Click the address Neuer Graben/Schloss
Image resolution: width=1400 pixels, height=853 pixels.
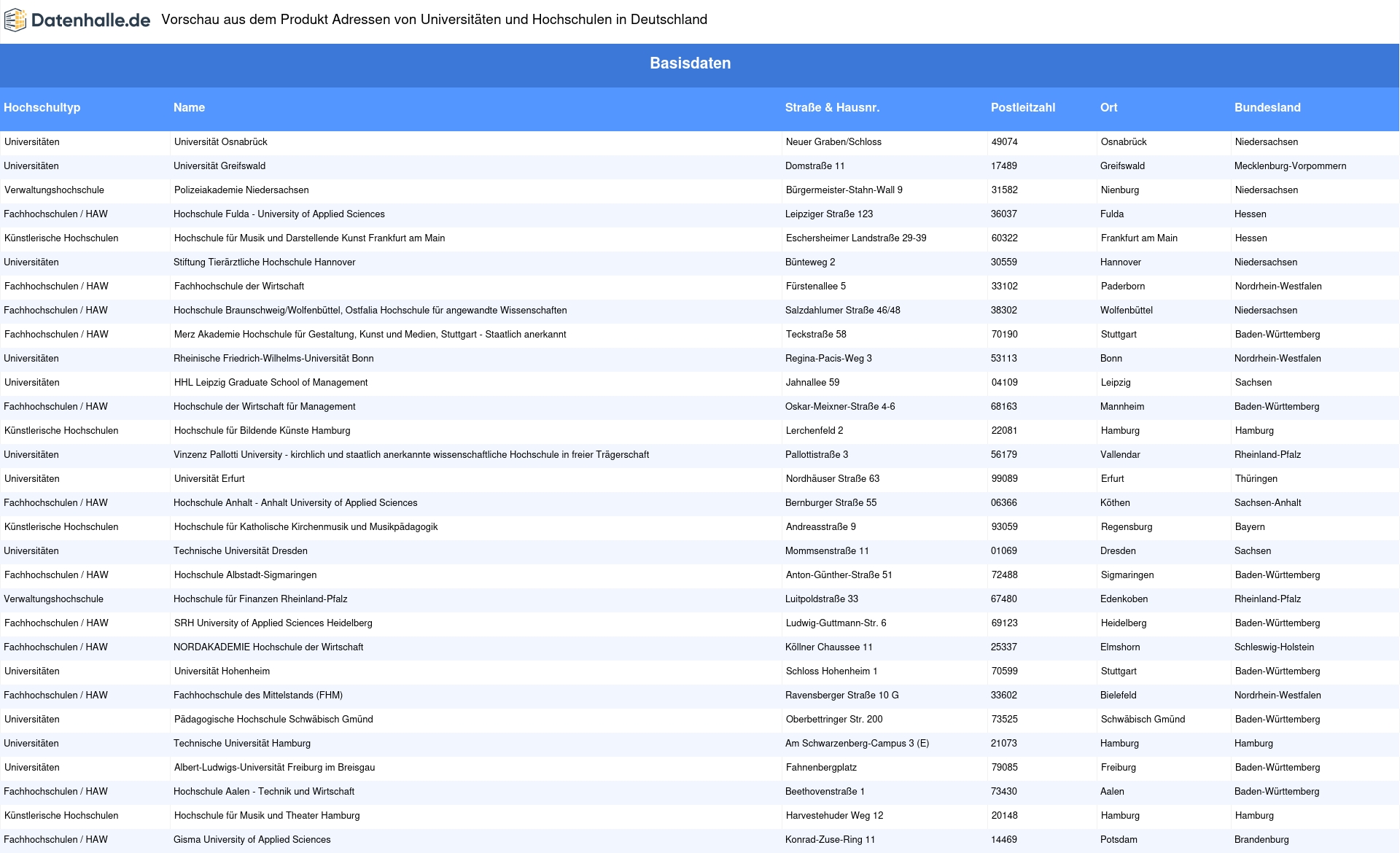click(x=833, y=141)
